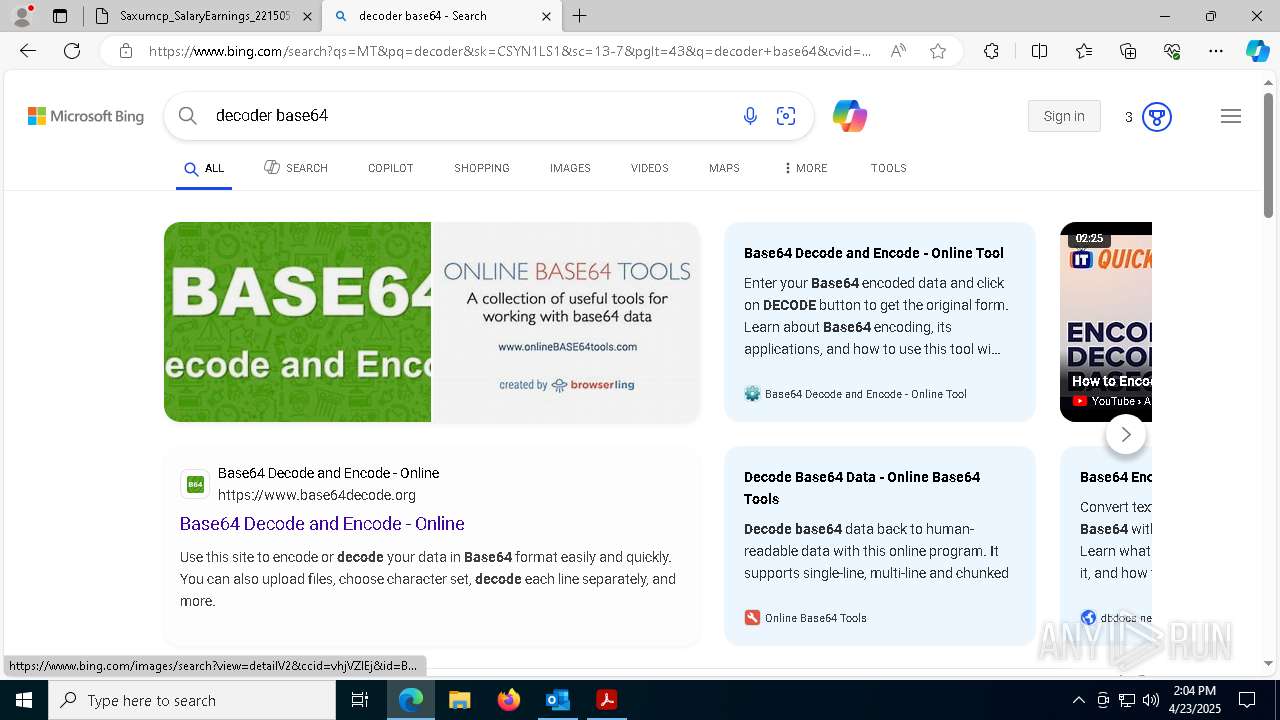Open Bing hamburger settings menu

coord(1231,116)
